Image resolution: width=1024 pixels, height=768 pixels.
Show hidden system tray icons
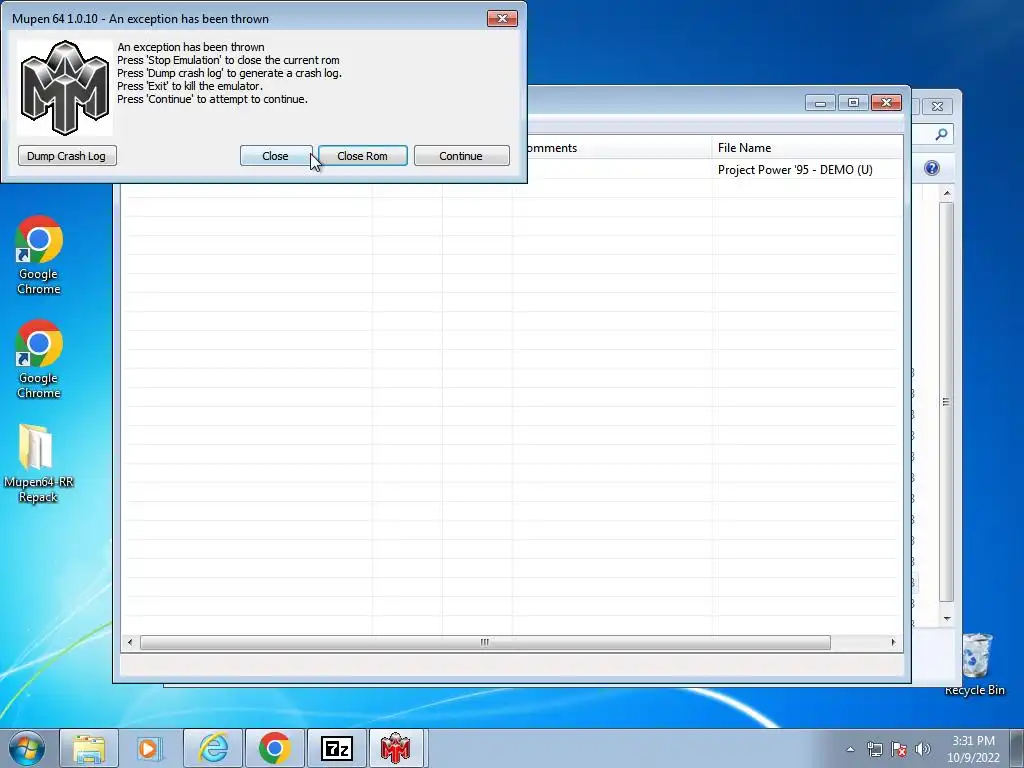(x=850, y=749)
